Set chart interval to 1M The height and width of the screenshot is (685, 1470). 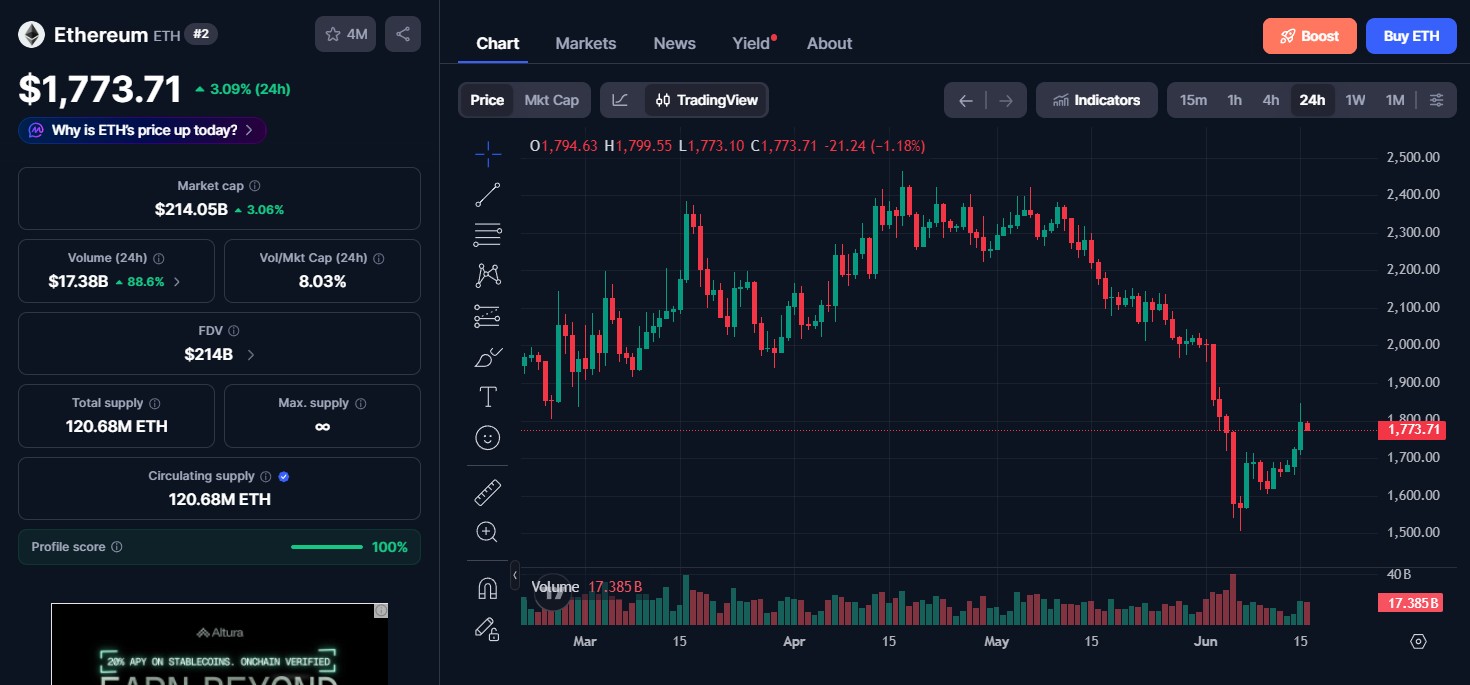tap(1395, 100)
